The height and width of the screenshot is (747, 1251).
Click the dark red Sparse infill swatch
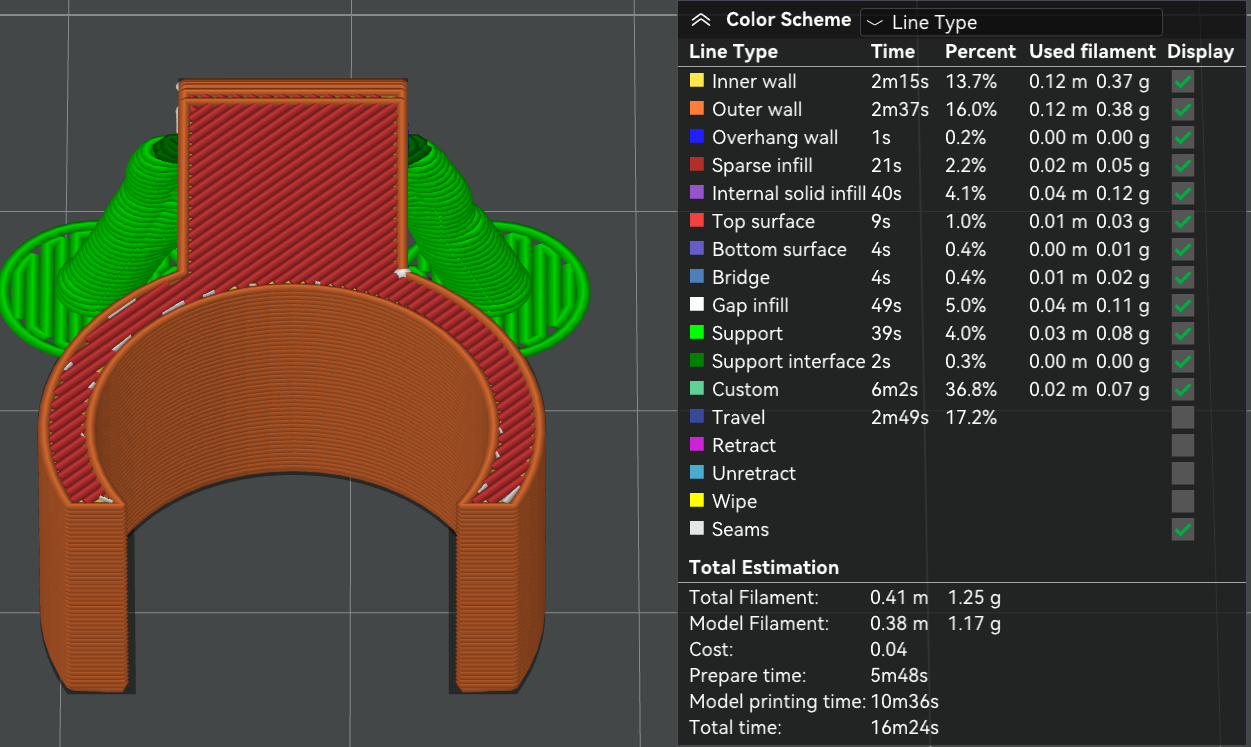click(697, 165)
